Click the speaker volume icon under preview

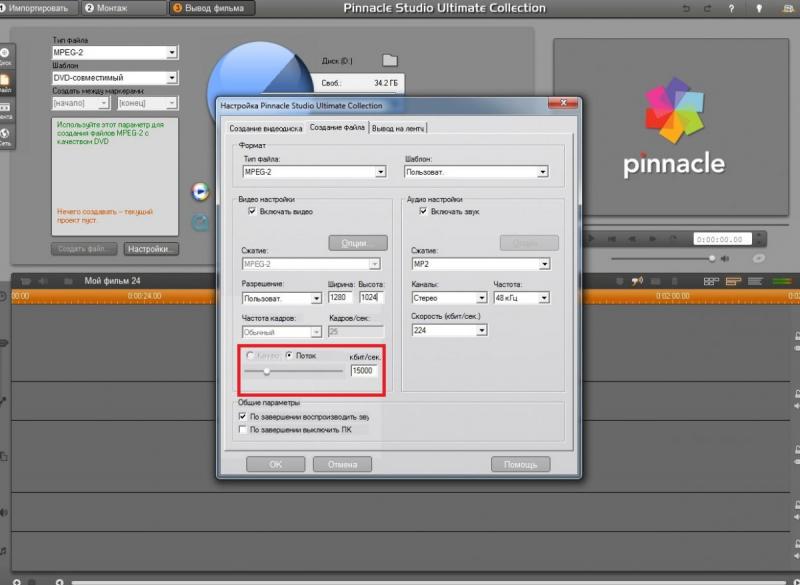(x=725, y=259)
